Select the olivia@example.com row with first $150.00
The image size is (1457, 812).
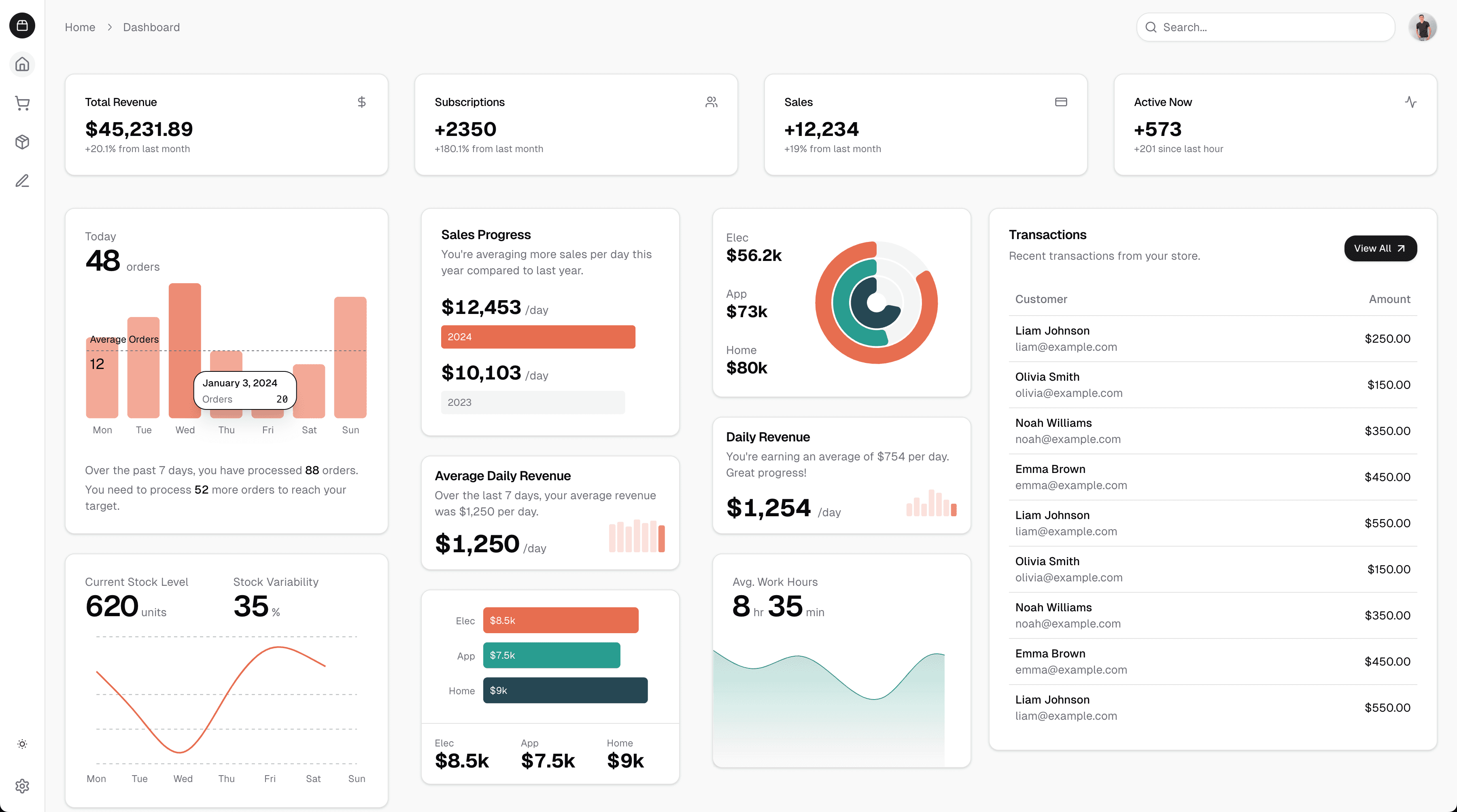pyautogui.click(x=1213, y=384)
